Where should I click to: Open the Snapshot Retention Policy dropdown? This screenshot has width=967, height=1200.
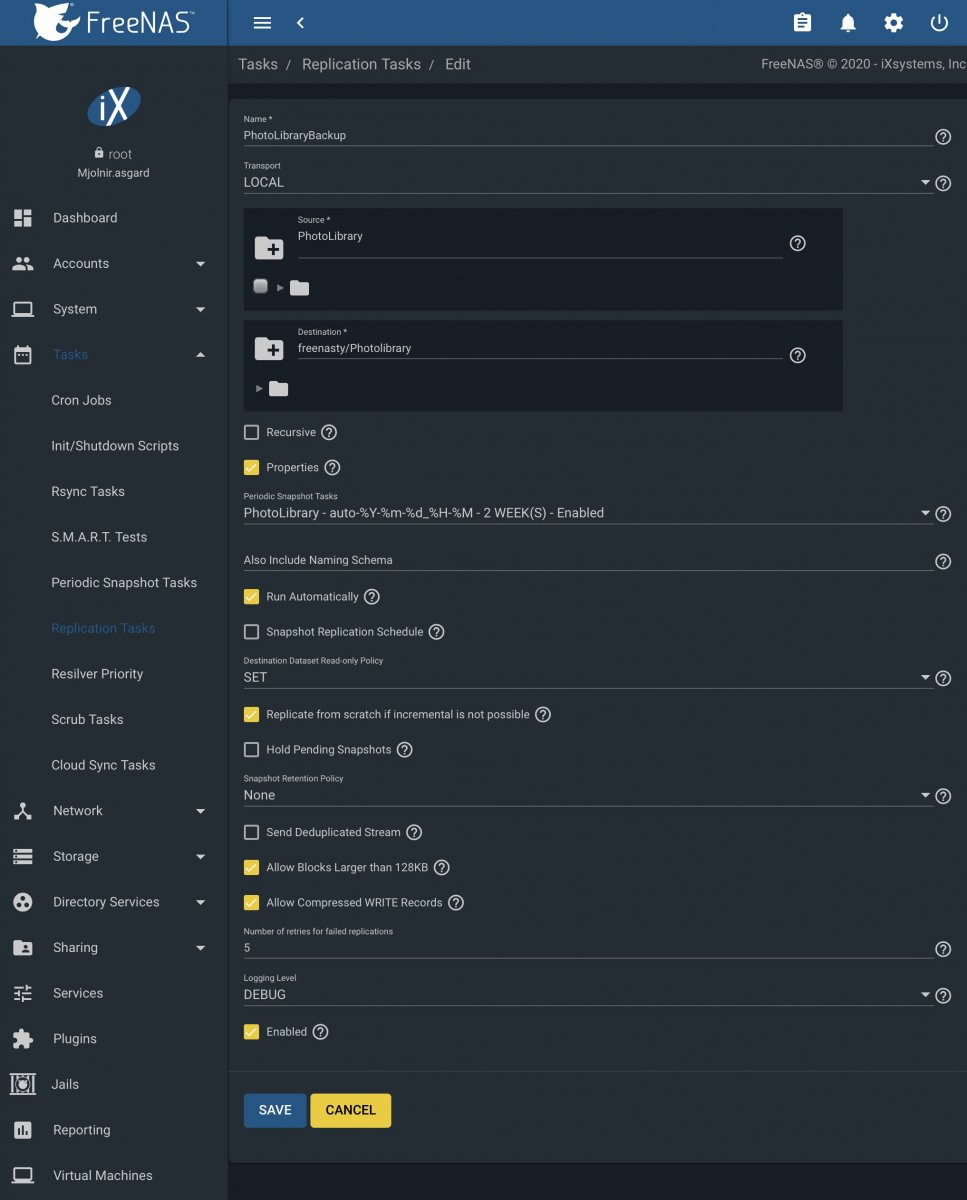click(x=588, y=795)
